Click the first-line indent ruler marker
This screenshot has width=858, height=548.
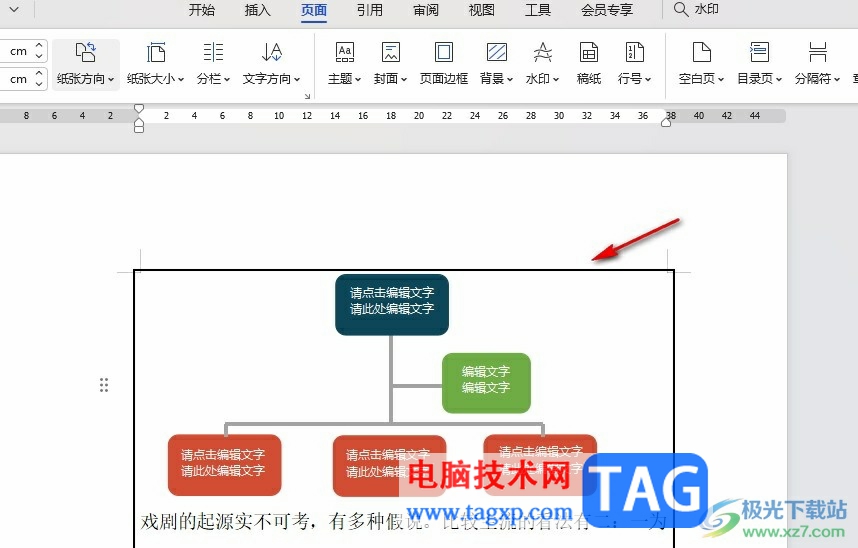click(x=139, y=108)
